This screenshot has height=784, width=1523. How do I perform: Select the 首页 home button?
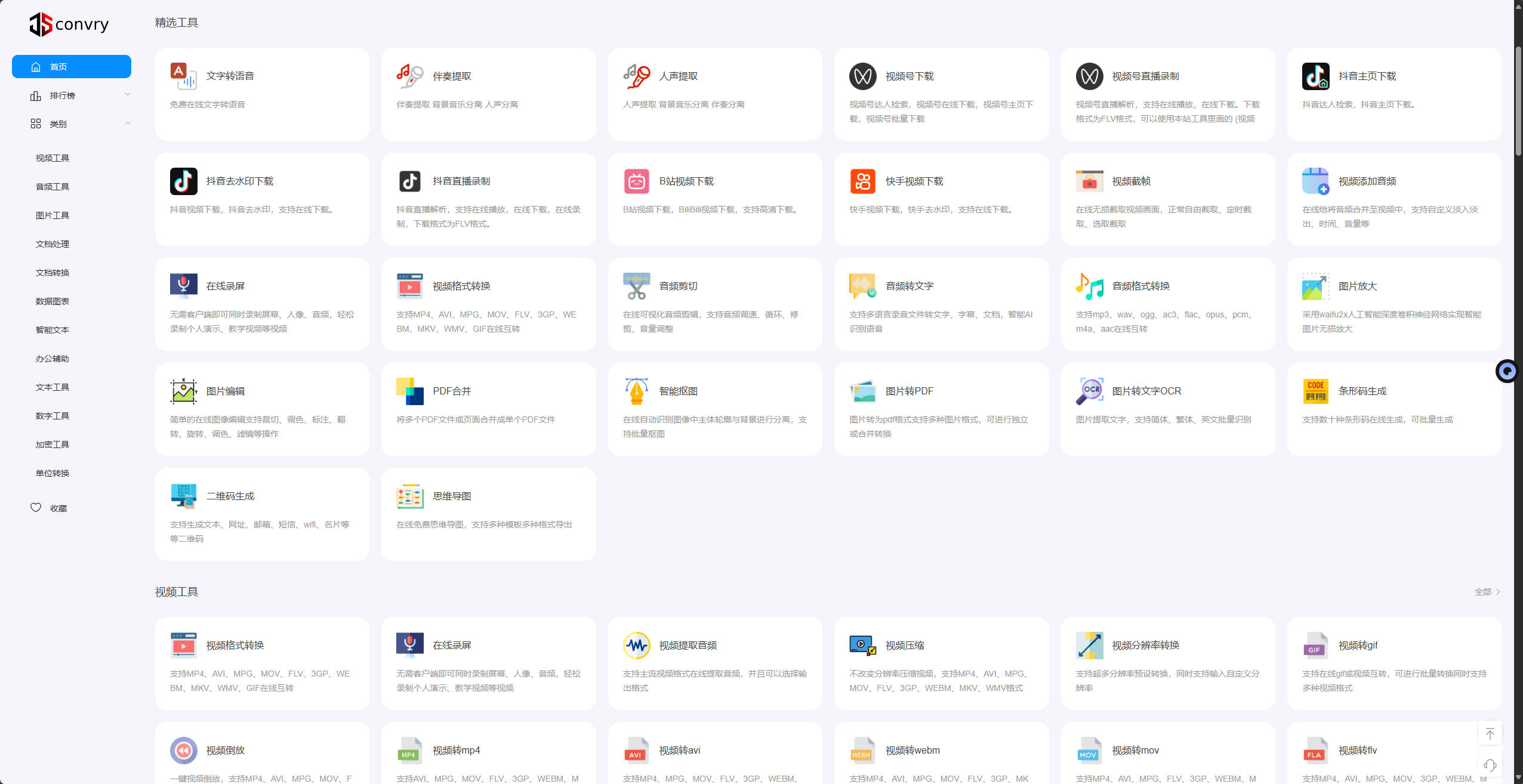tap(71, 66)
